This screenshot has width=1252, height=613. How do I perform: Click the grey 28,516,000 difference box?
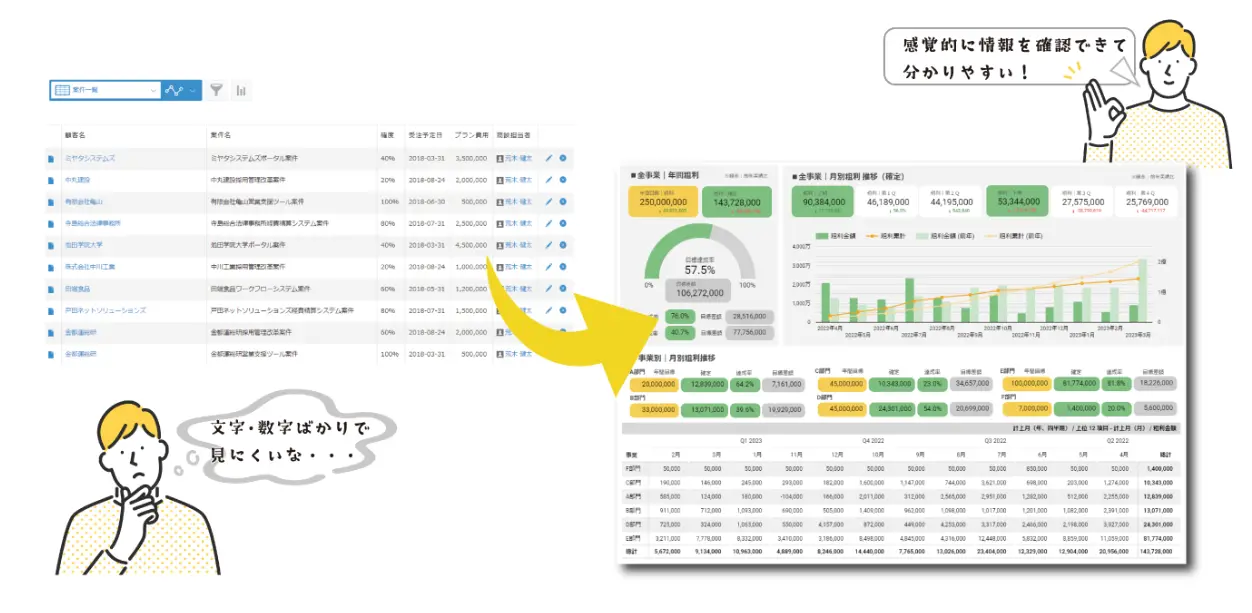(x=748, y=316)
